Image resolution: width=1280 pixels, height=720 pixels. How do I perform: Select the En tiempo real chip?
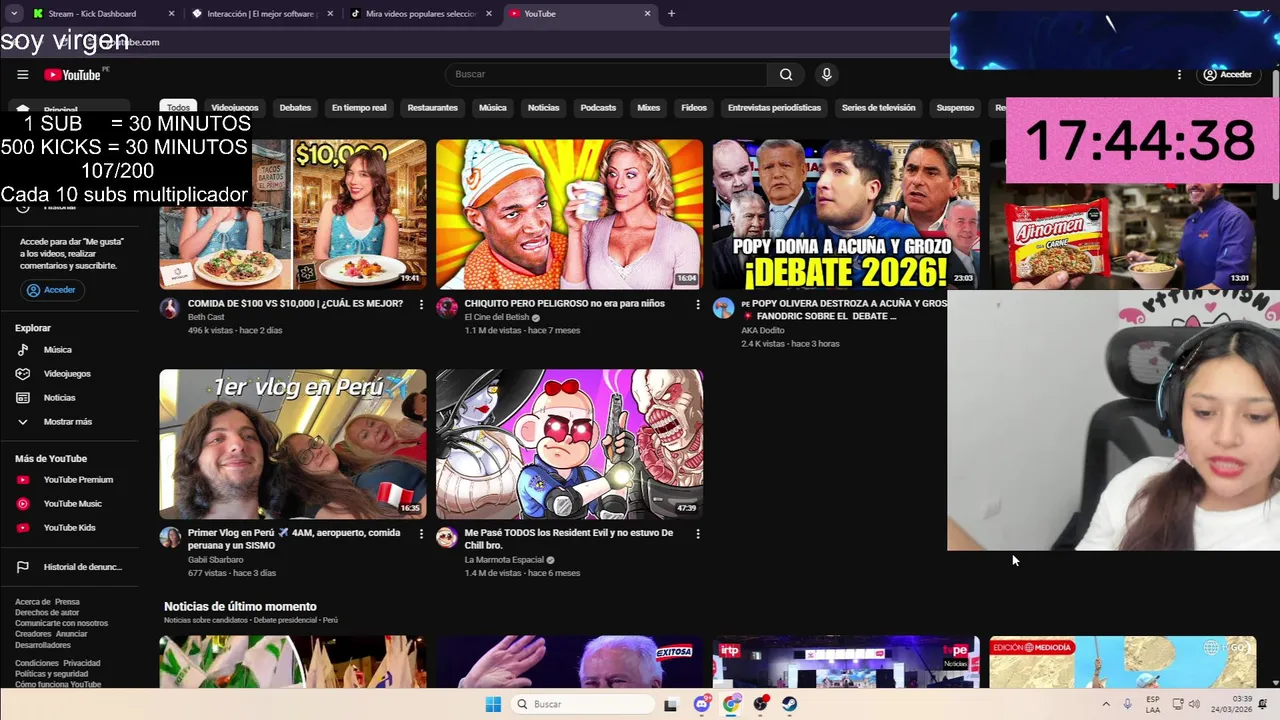[x=359, y=108]
